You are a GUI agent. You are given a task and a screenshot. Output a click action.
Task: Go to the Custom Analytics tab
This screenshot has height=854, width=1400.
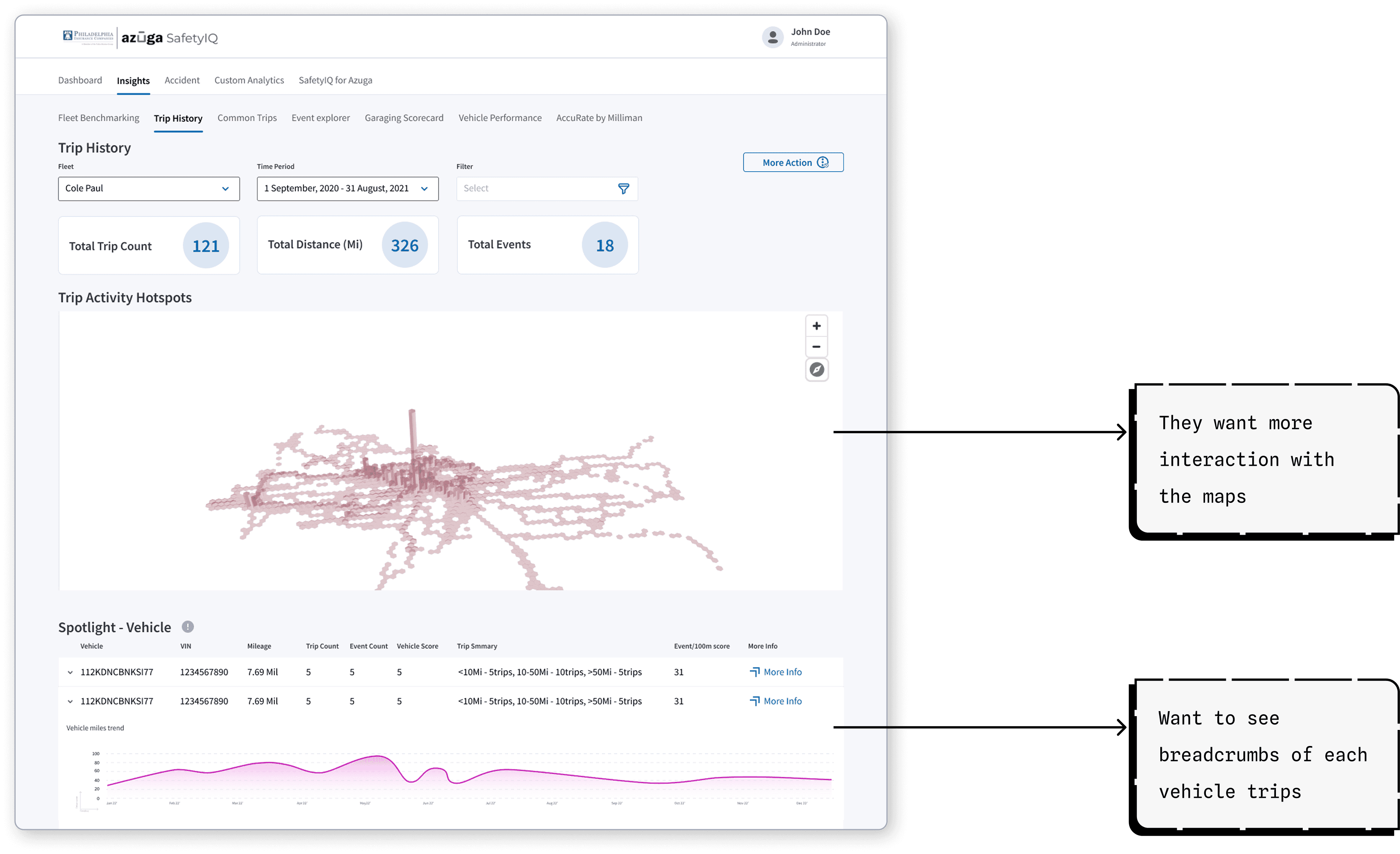(x=249, y=80)
